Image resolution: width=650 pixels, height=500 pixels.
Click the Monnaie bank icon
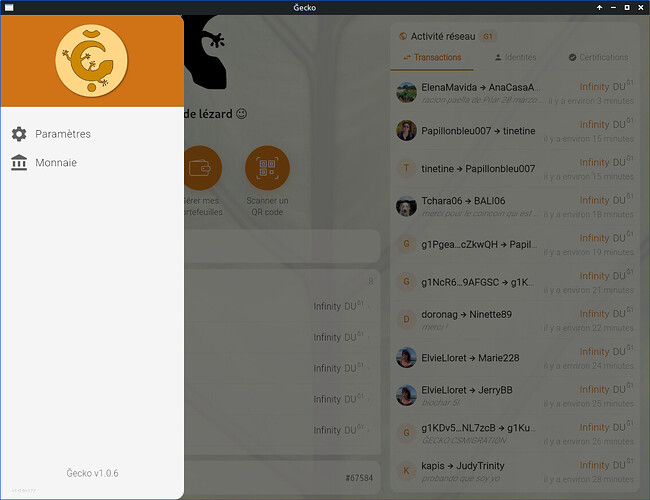pos(19,163)
